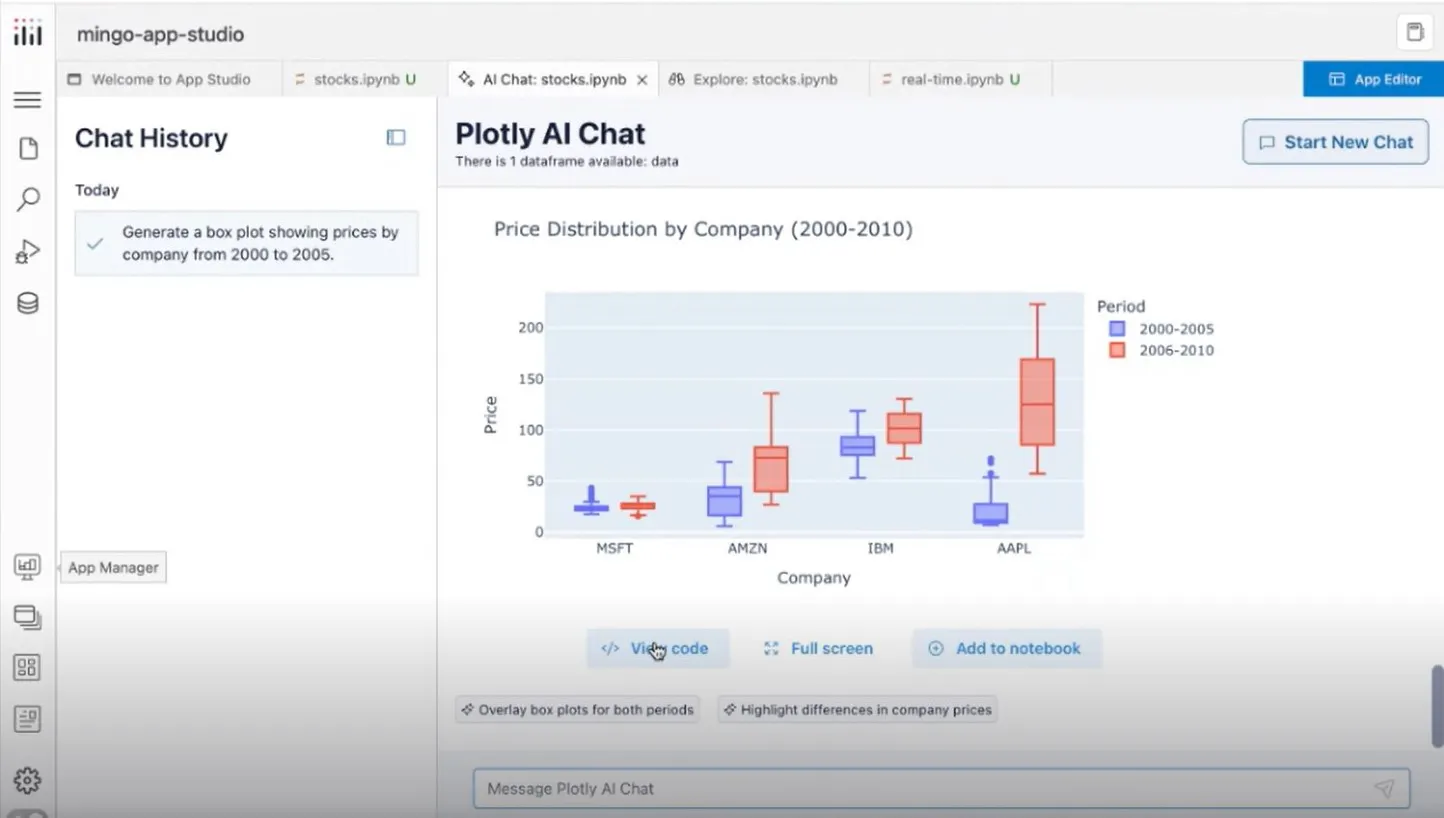The width and height of the screenshot is (1444, 818).
Task: Click the AMZN 2006-2010 red box
Action: [771, 469]
